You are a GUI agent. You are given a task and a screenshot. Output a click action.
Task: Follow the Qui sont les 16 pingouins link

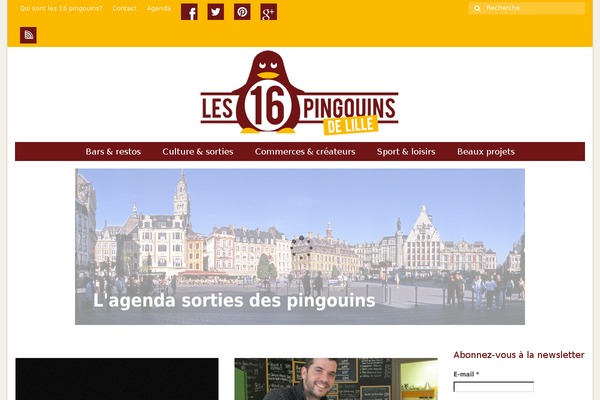(61, 8)
